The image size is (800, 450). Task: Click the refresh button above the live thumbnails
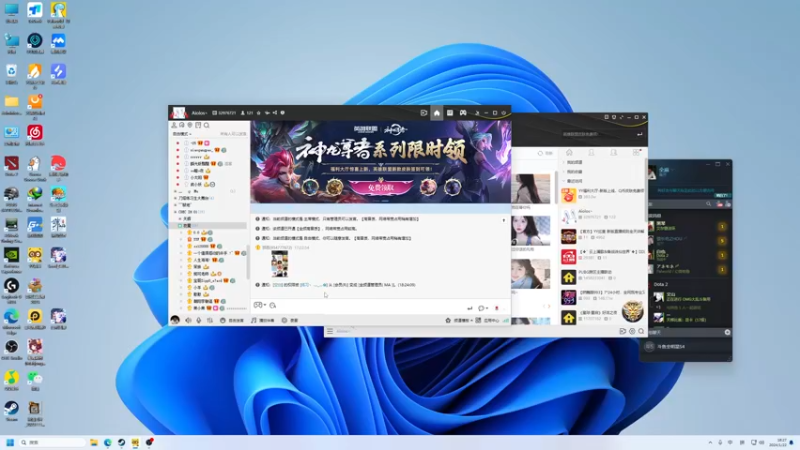click(545, 153)
